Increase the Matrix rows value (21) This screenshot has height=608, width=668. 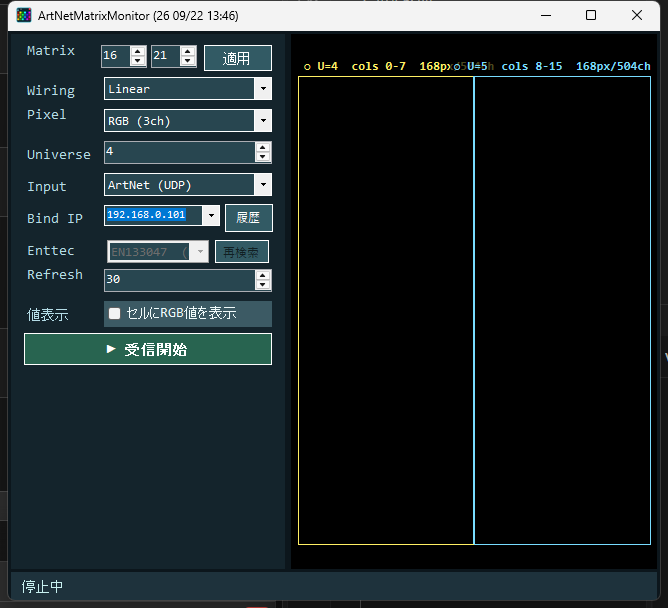(x=187, y=52)
